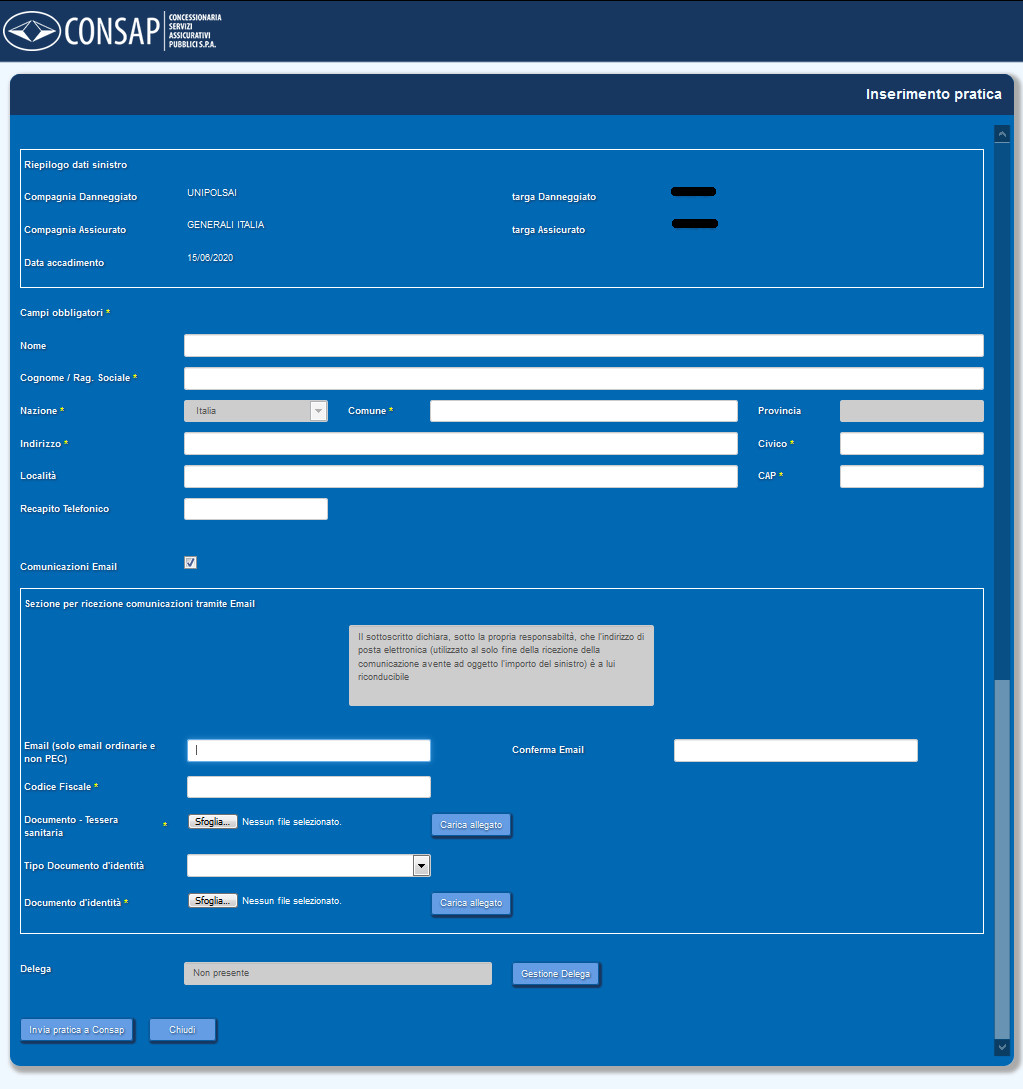Click the Codice Fiscale input field
Screen dimensions: 1023x1089
(308, 787)
